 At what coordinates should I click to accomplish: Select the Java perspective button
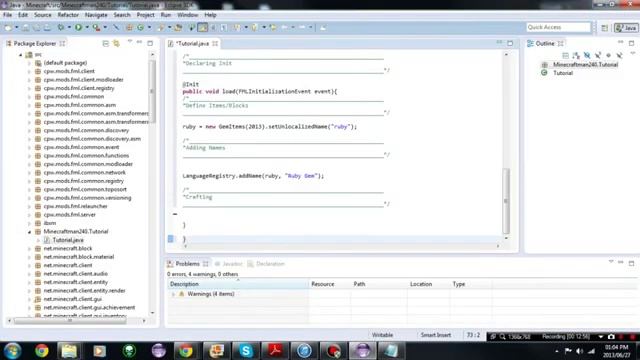[626, 28]
